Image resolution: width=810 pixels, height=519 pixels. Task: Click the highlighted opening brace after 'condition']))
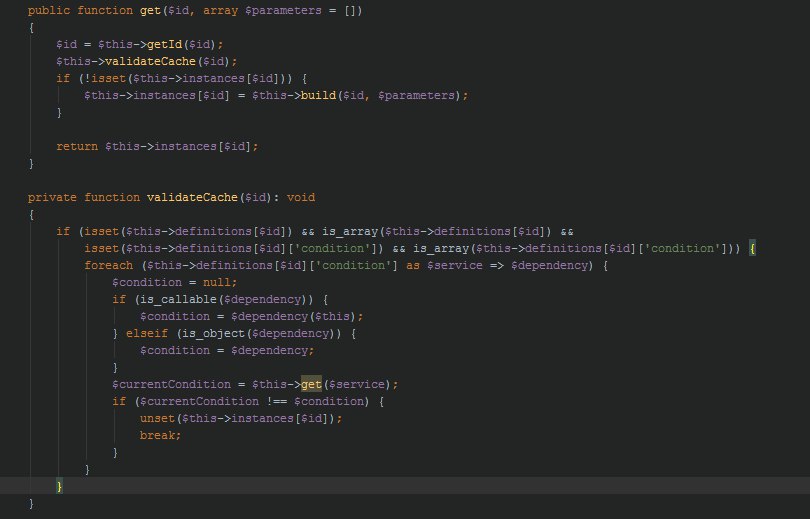coord(753,248)
